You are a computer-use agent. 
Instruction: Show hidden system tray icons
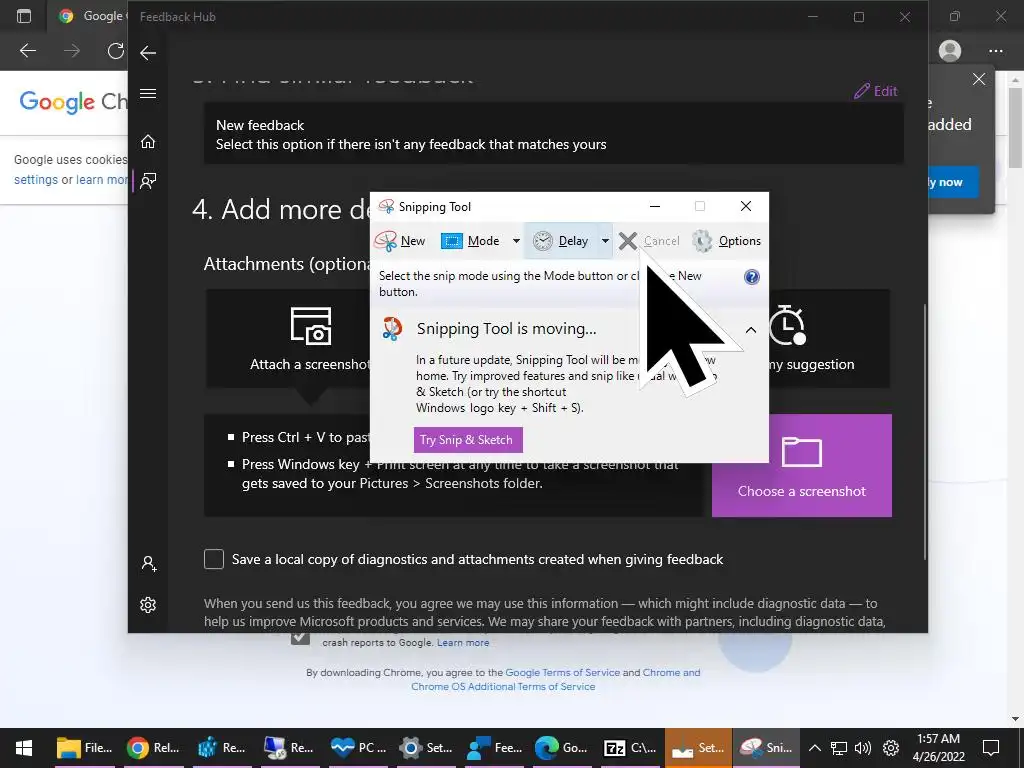(x=814, y=748)
